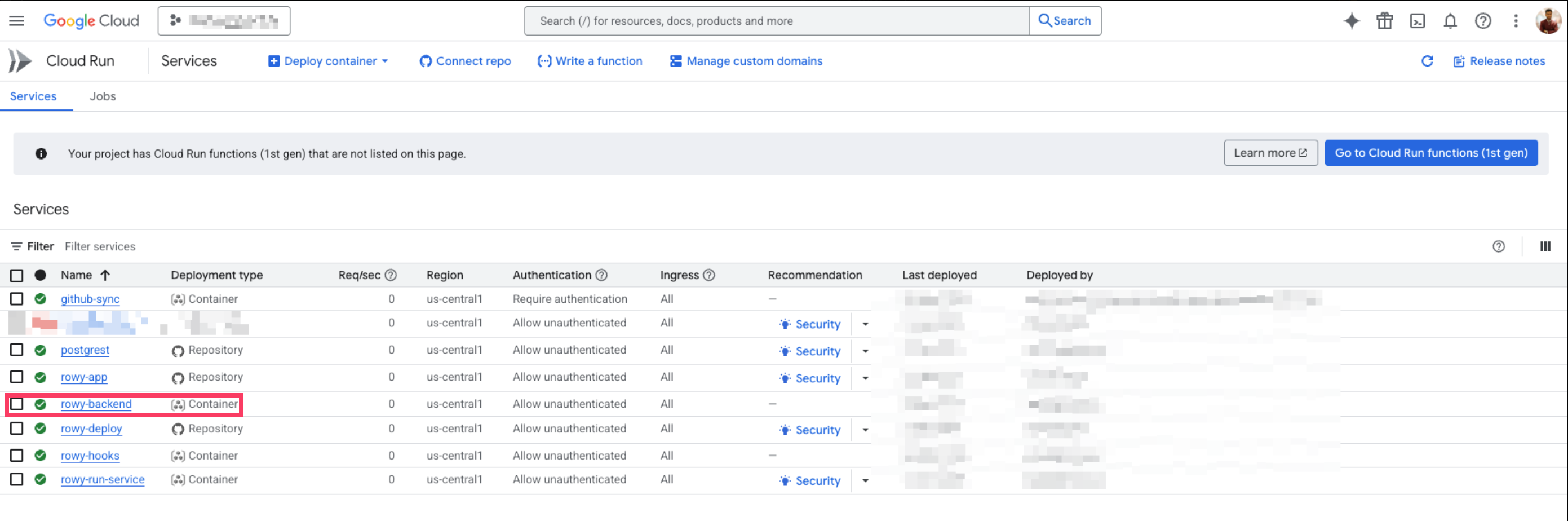Switch to the Services tab
The image size is (1568, 521).
[x=33, y=96]
